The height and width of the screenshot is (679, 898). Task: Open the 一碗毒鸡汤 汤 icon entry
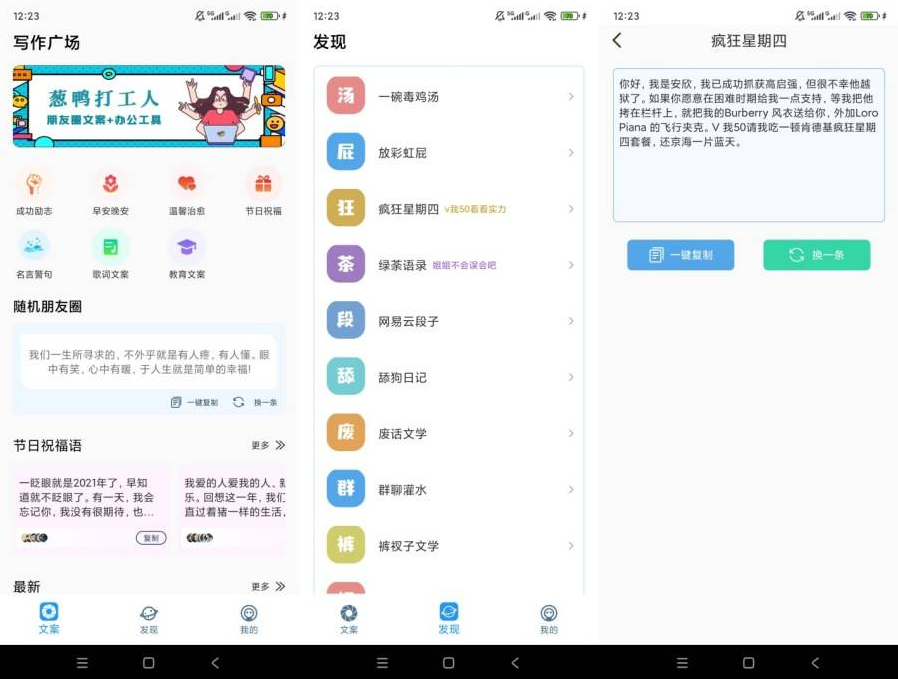(345, 96)
